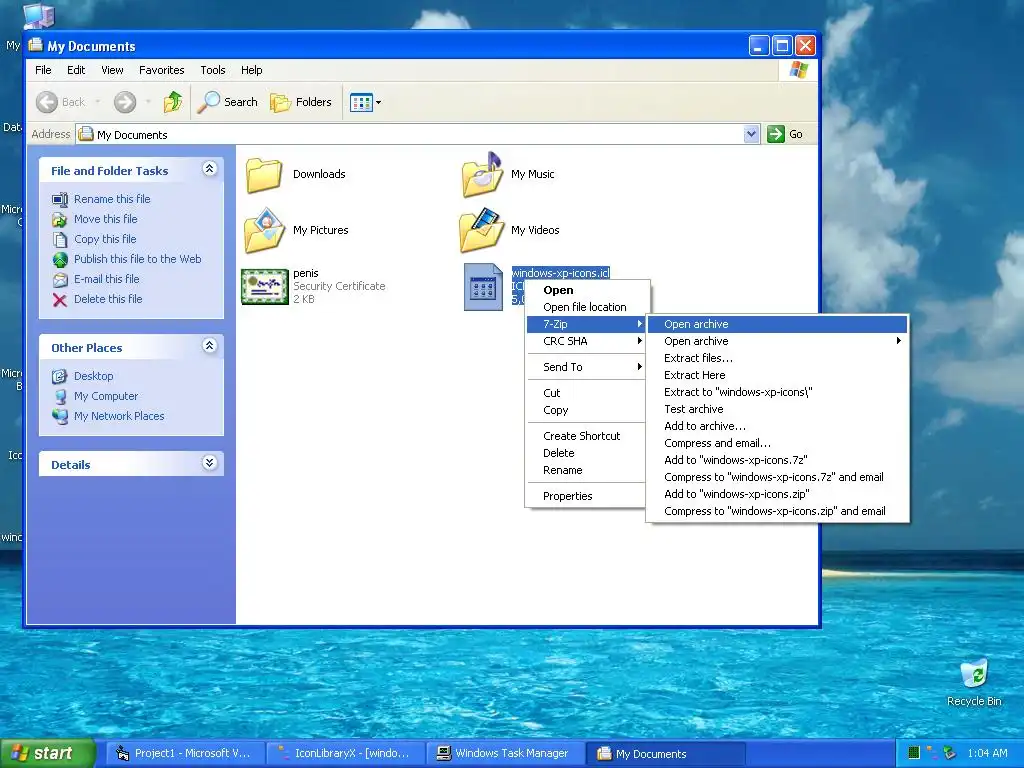Open the File menu
This screenshot has height=768, width=1024.
click(43, 70)
